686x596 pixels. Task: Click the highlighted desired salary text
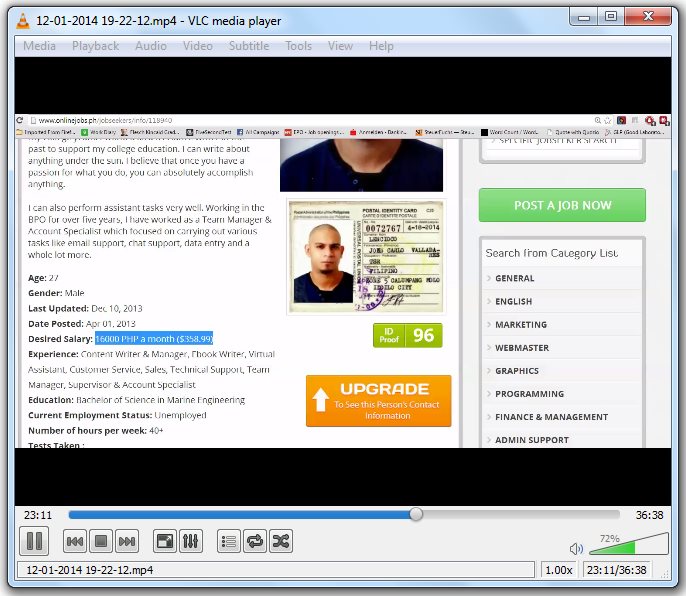(154, 339)
